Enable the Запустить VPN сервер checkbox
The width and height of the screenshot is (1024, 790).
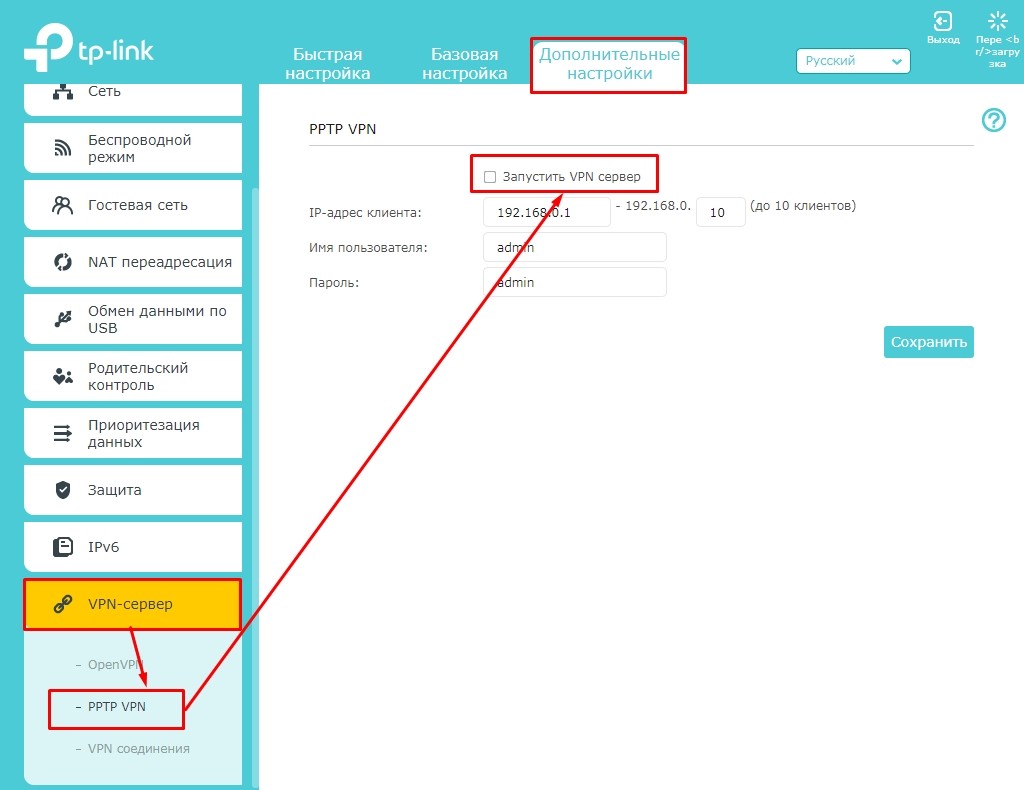(490, 177)
